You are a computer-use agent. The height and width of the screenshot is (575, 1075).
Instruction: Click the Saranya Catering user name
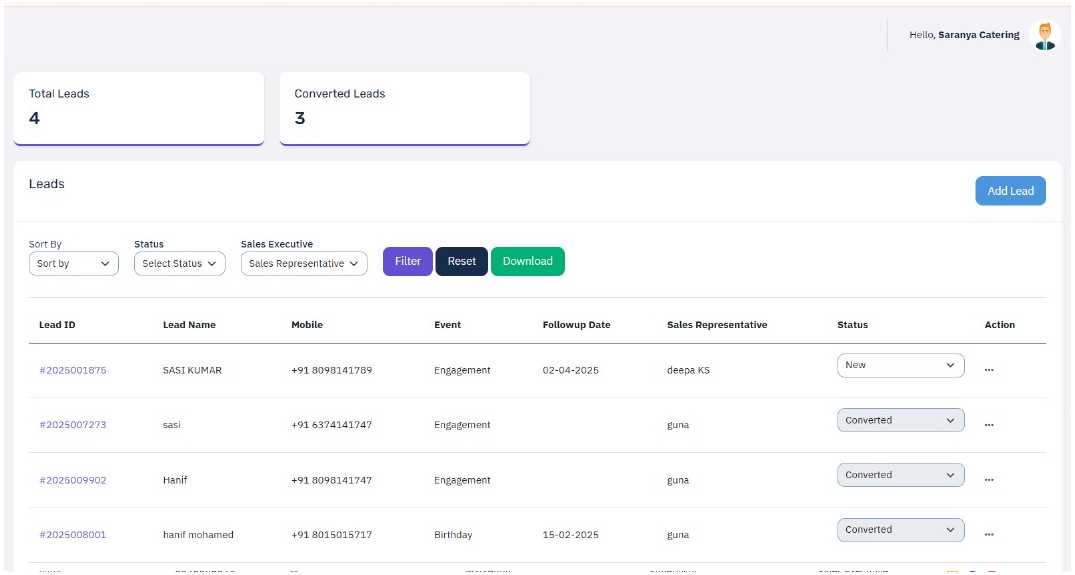tap(978, 35)
